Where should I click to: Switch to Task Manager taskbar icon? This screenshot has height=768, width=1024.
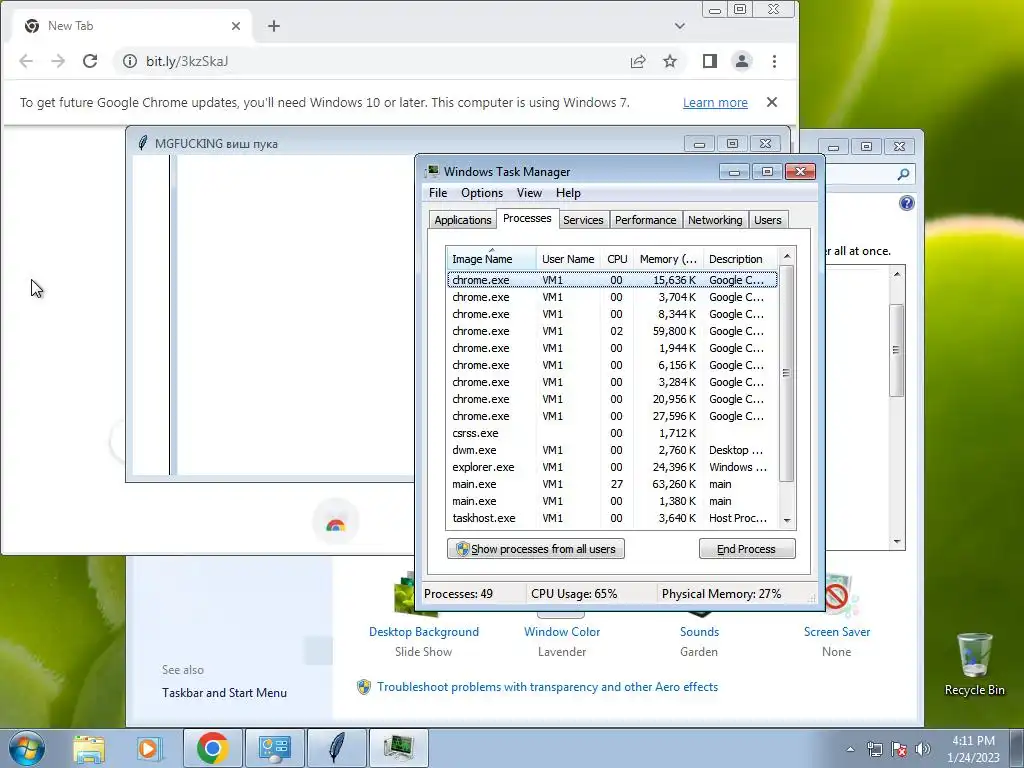[398, 748]
